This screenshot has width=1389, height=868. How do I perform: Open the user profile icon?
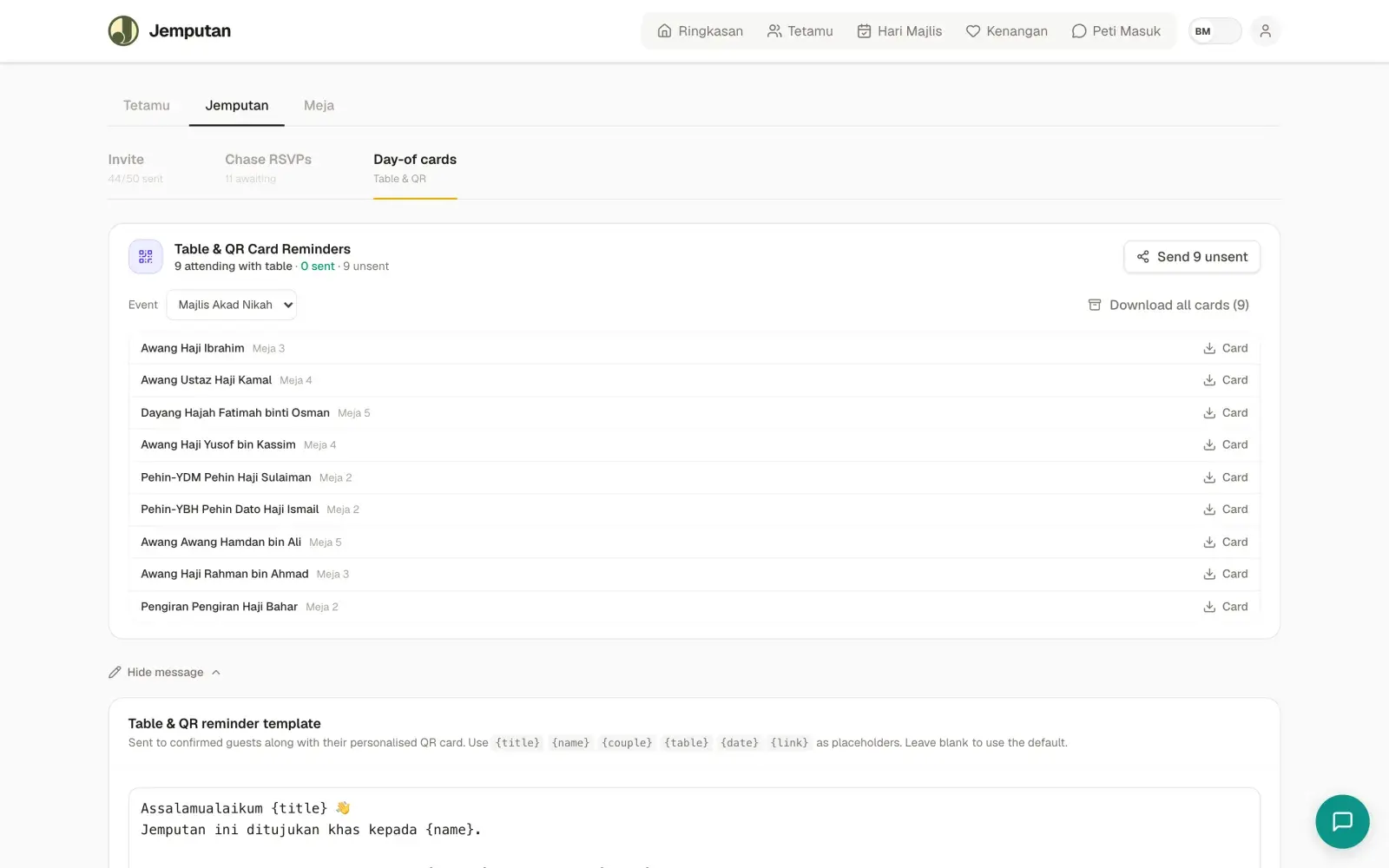point(1265,30)
